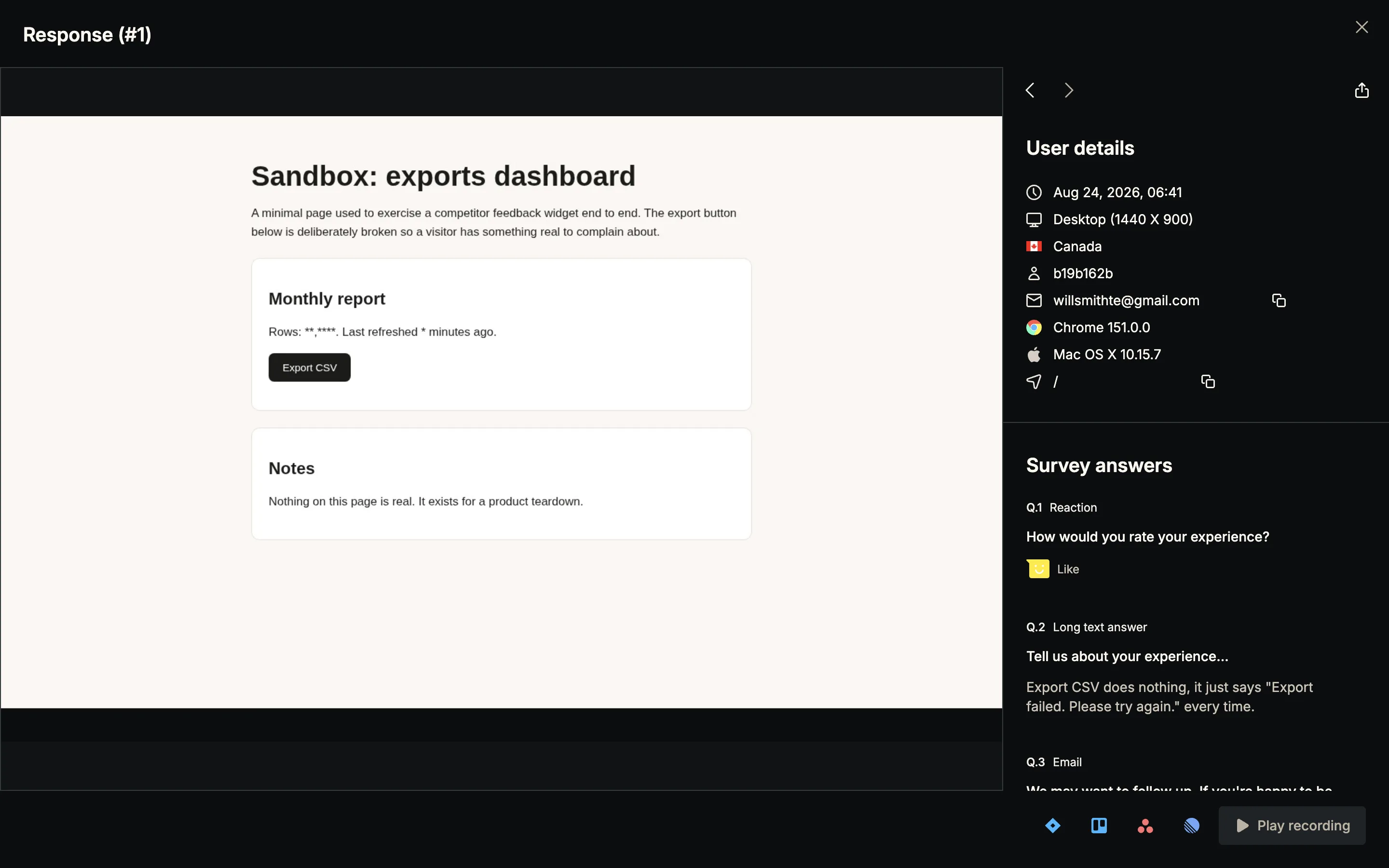Click the Chrome 151.0.0 text
1389x868 pixels.
(1102, 327)
